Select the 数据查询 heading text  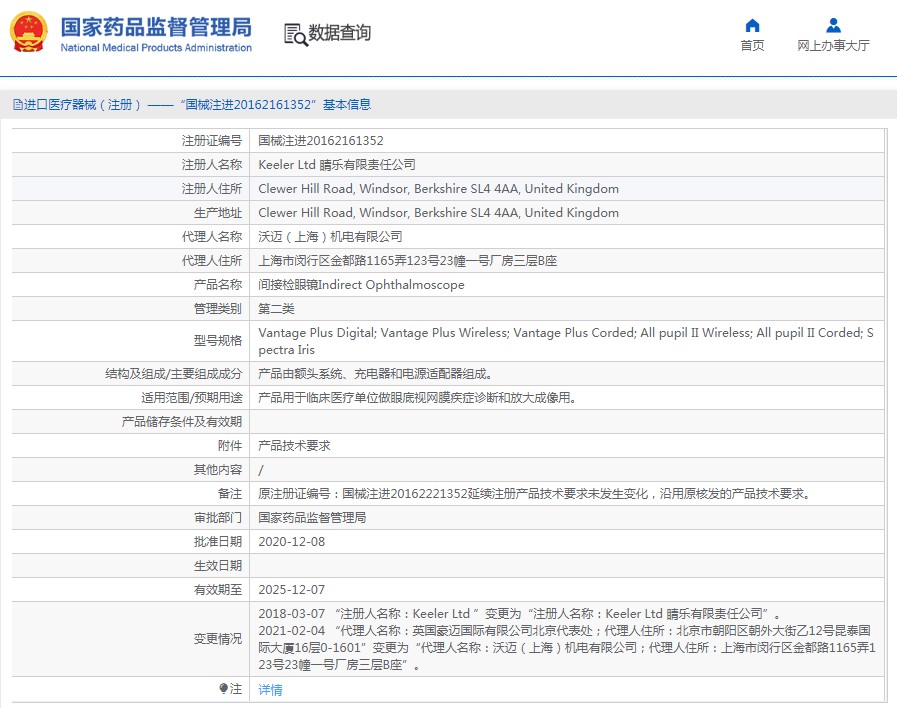pos(340,33)
